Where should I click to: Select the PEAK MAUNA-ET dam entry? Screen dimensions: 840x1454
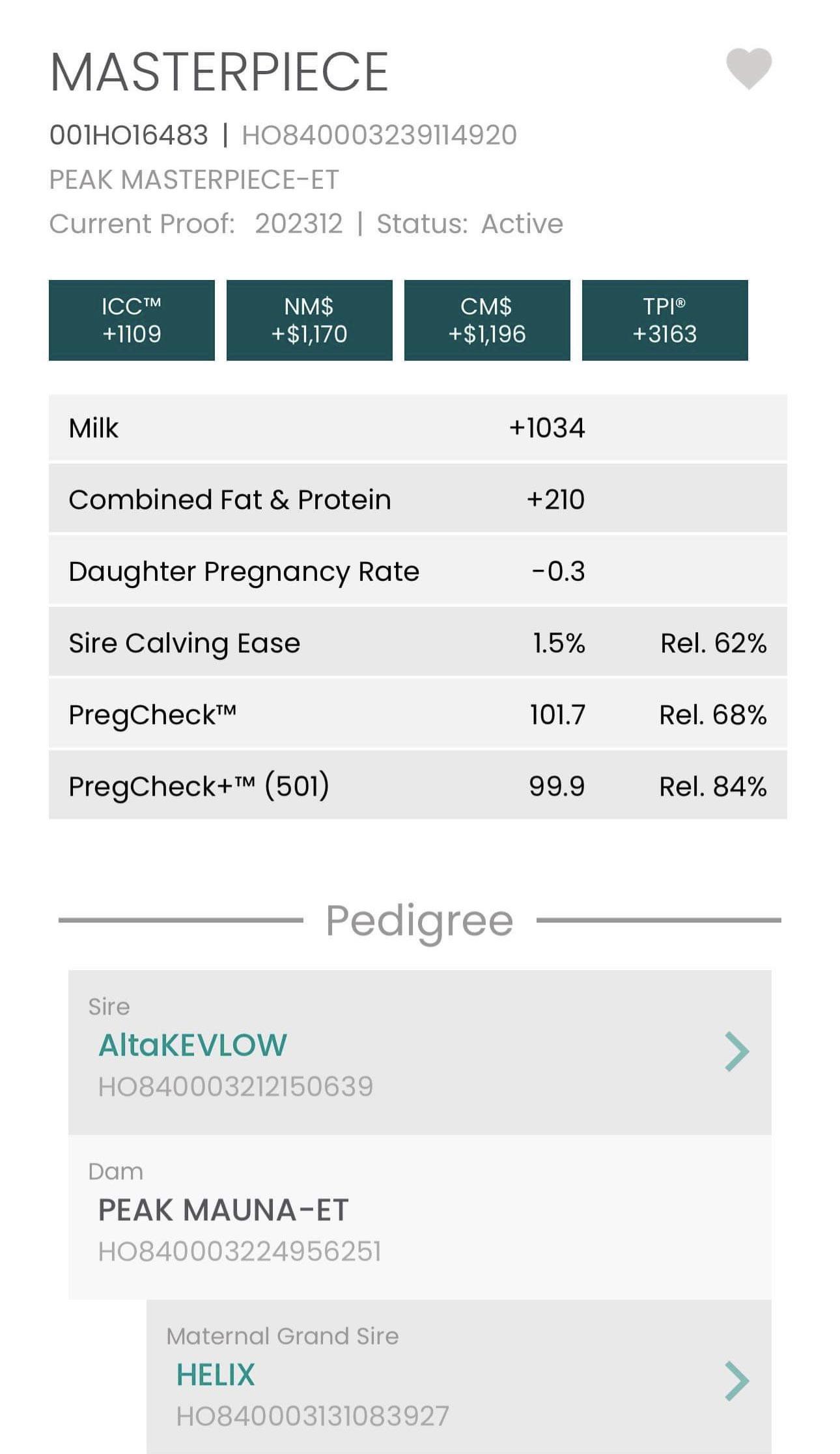[223, 1210]
